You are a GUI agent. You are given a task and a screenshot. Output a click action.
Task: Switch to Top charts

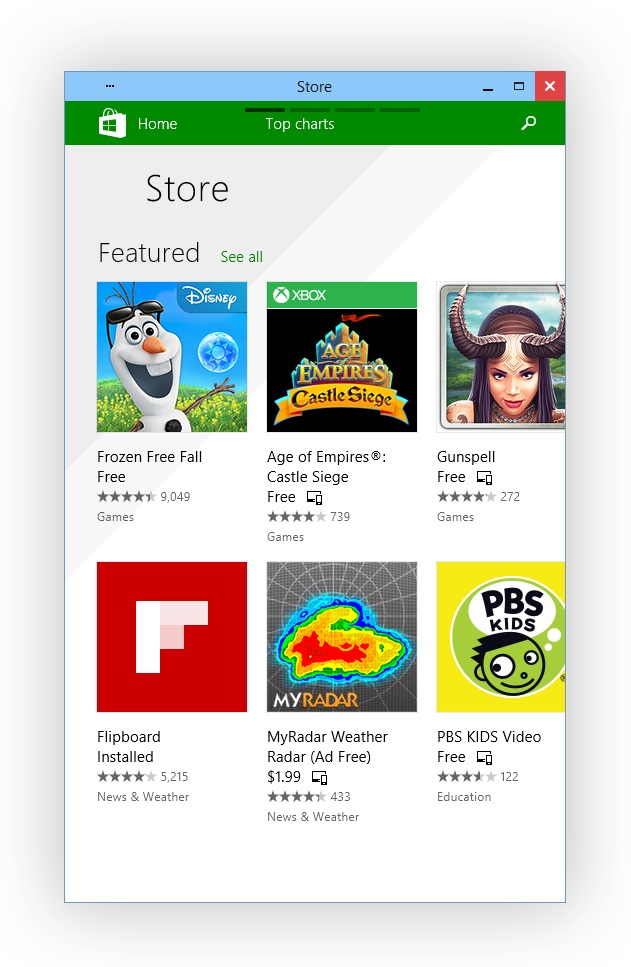coord(300,124)
